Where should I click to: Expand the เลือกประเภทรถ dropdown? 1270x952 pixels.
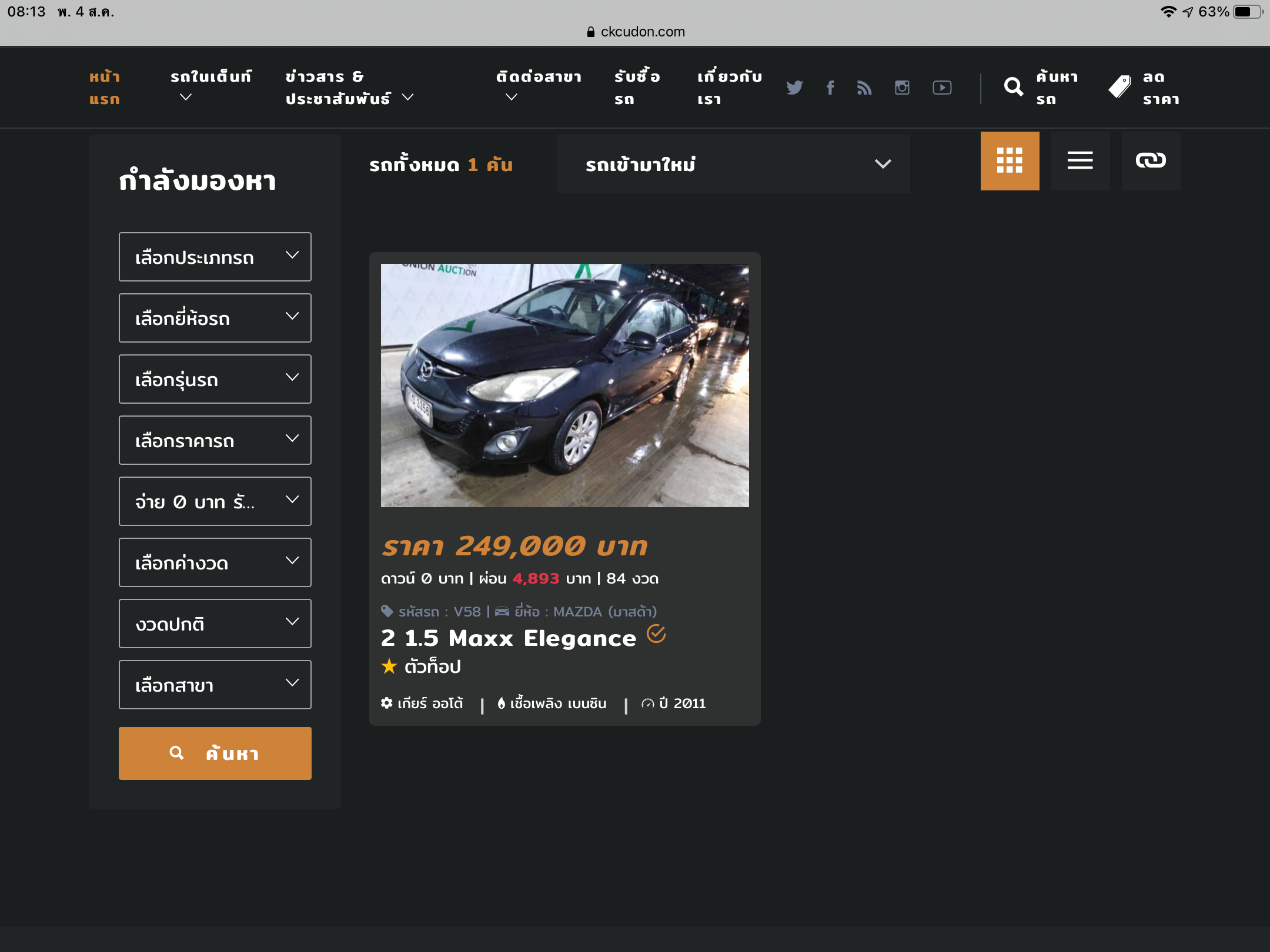[x=215, y=257]
